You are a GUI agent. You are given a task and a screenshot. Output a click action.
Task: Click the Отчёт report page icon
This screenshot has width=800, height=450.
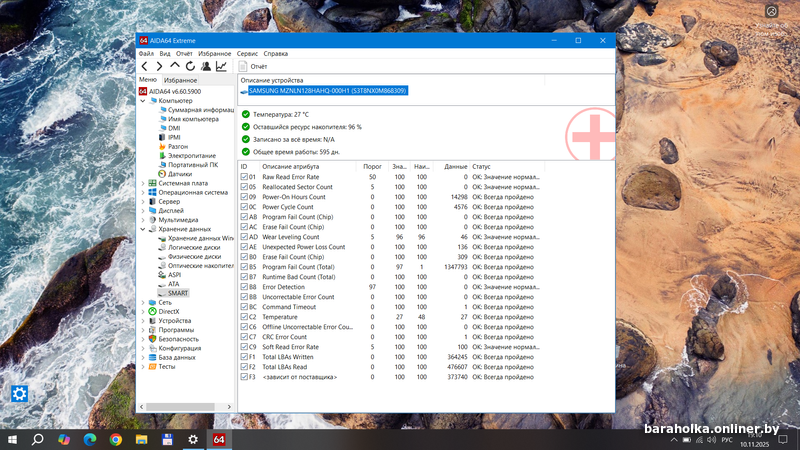point(243,66)
